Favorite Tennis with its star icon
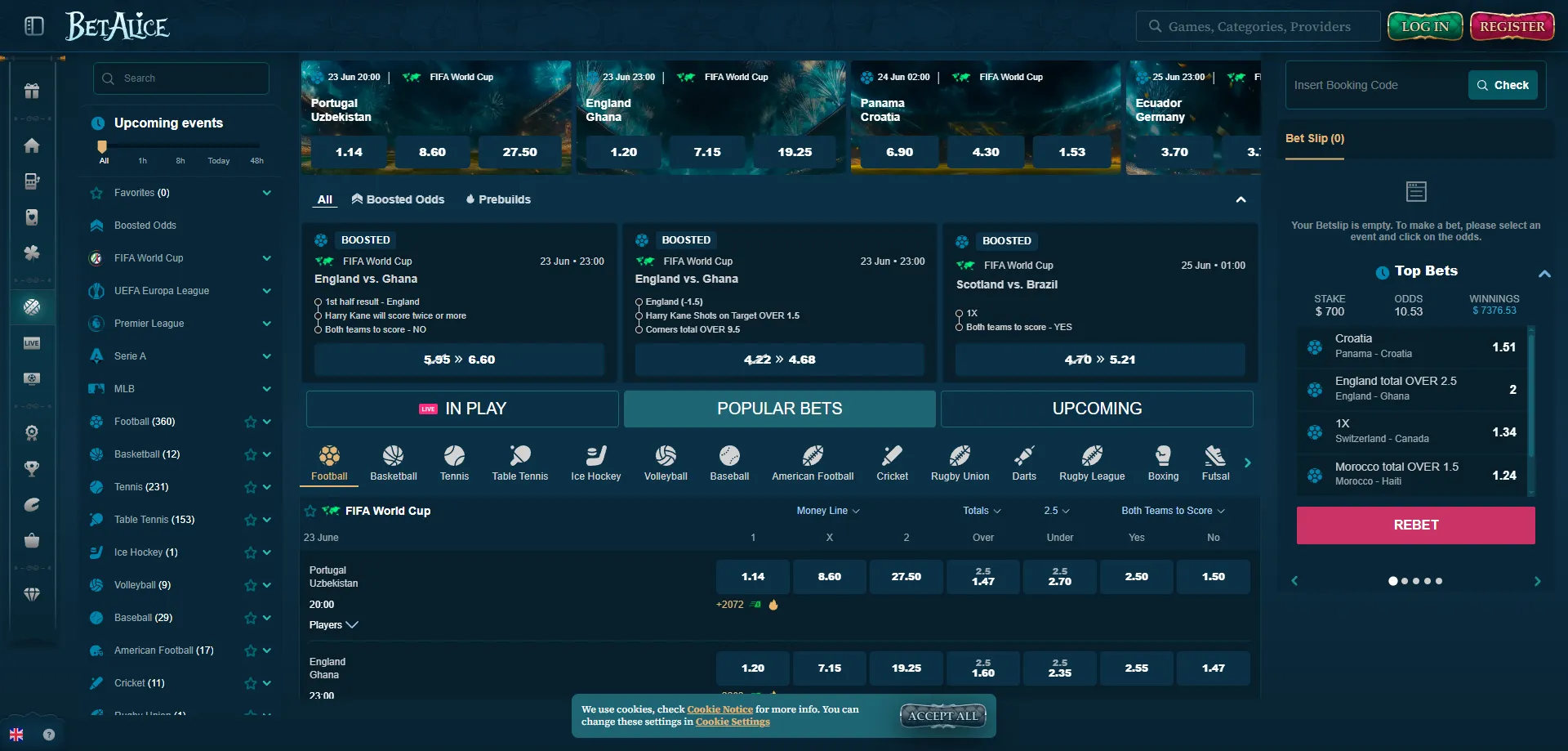This screenshot has width=1568, height=751. tap(251, 487)
